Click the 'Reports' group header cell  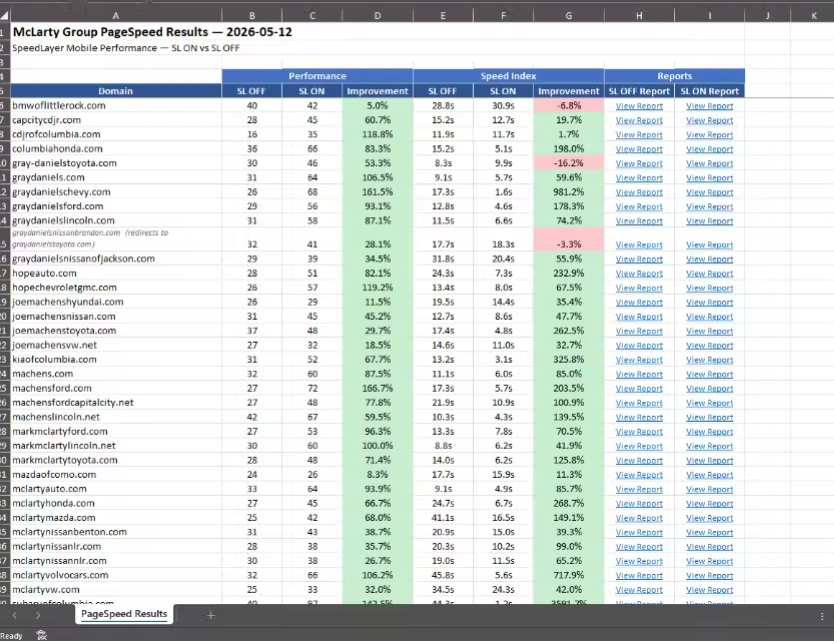pyautogui.click(x=674, y=76)
